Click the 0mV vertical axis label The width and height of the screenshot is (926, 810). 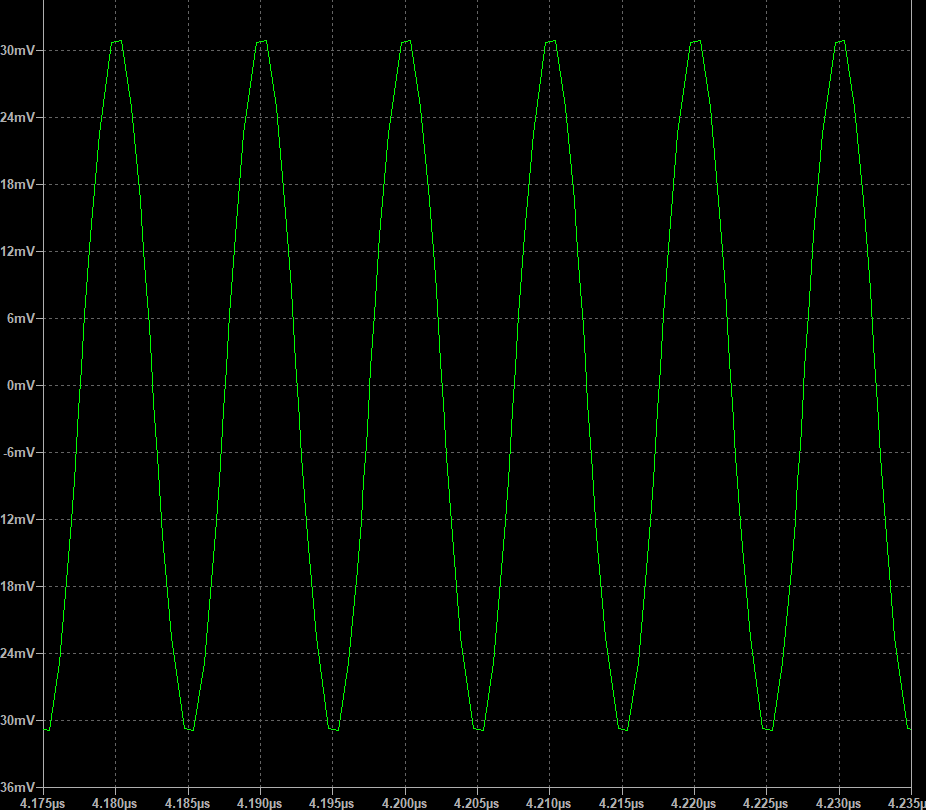click(22, 385)
